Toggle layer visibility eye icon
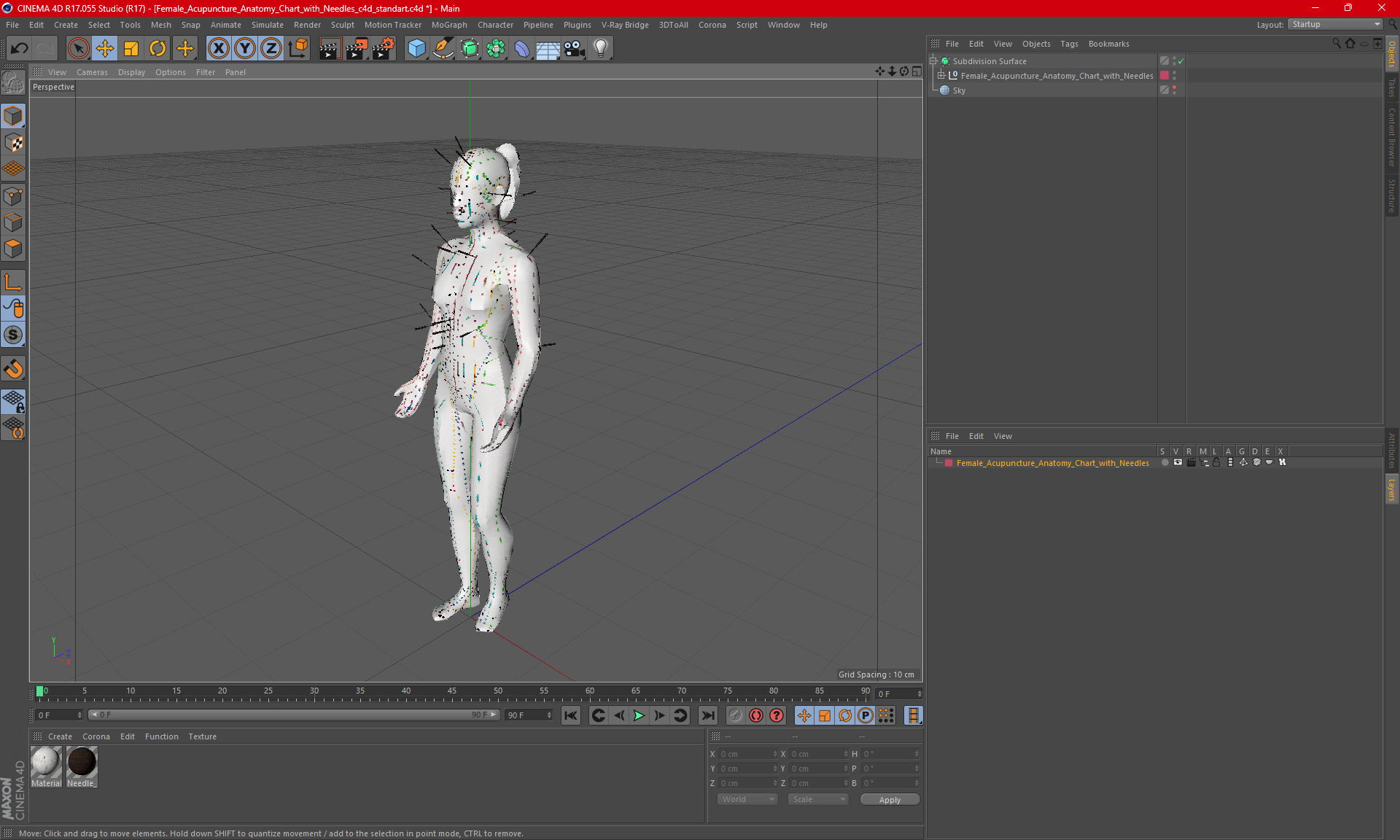Screen dimensions: 1400x840 coord(1178,462)
